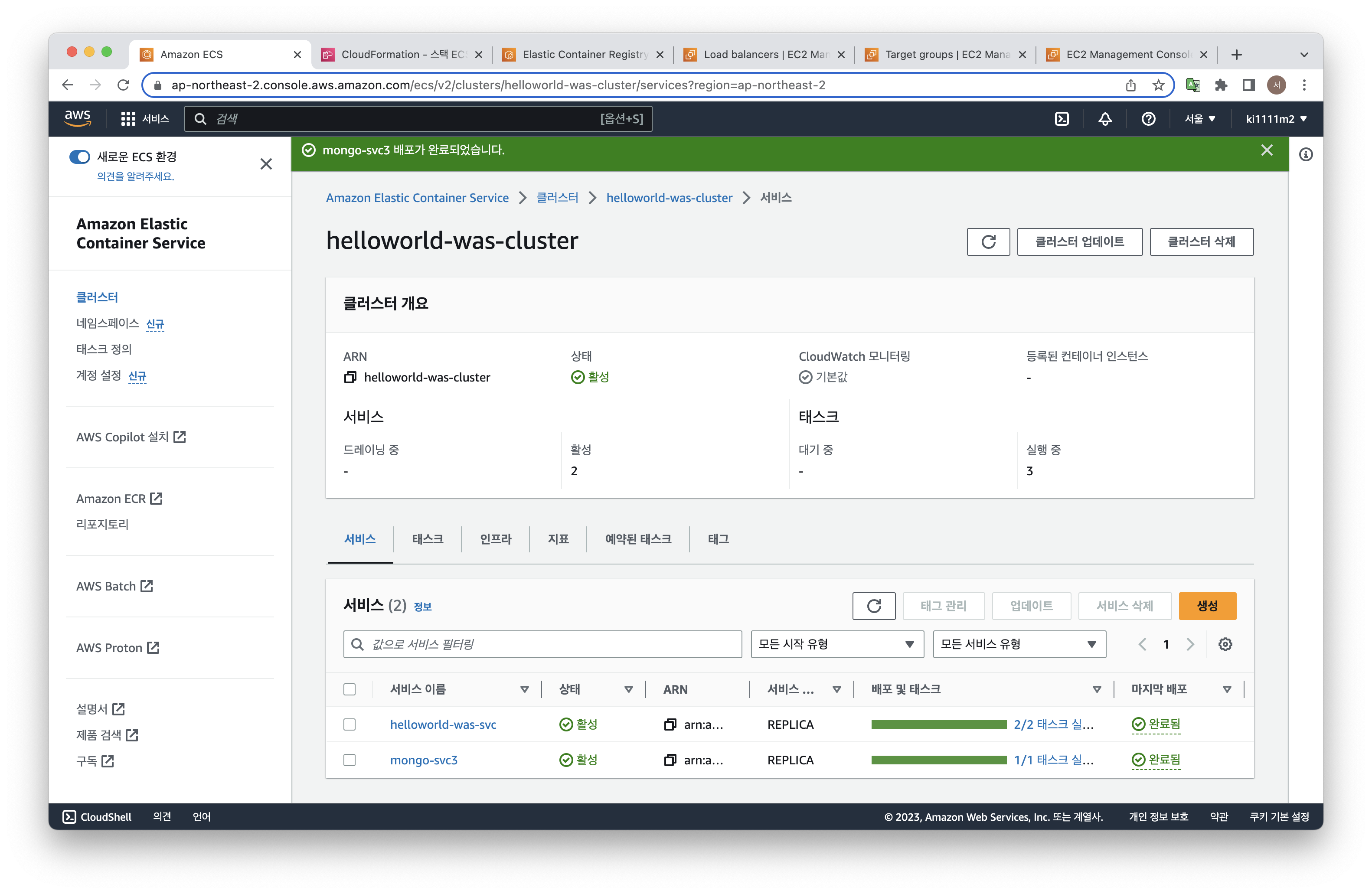Copy ARN of mongo-svc3 service
1372x894 pixels.
click(x=669, y=760)
